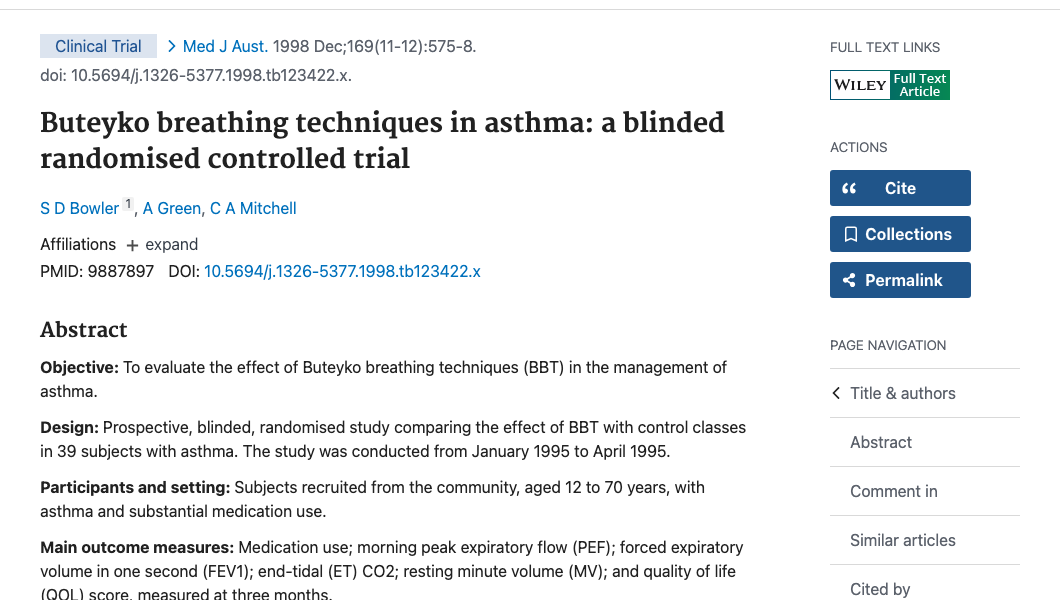Viewport: 1060px width, 600px height.
Task: Click the Clinical Trial publication tag
Action: tap(98, 46)
